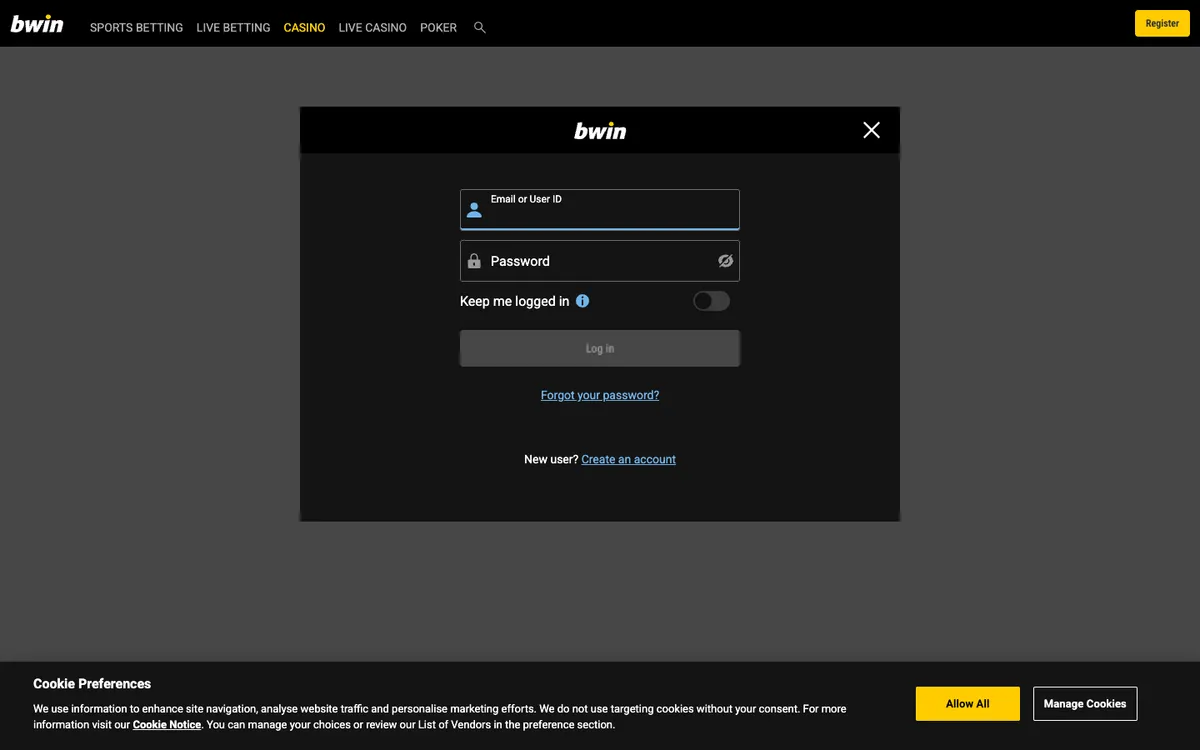Accept cookies with Allow All

(968, 704)
